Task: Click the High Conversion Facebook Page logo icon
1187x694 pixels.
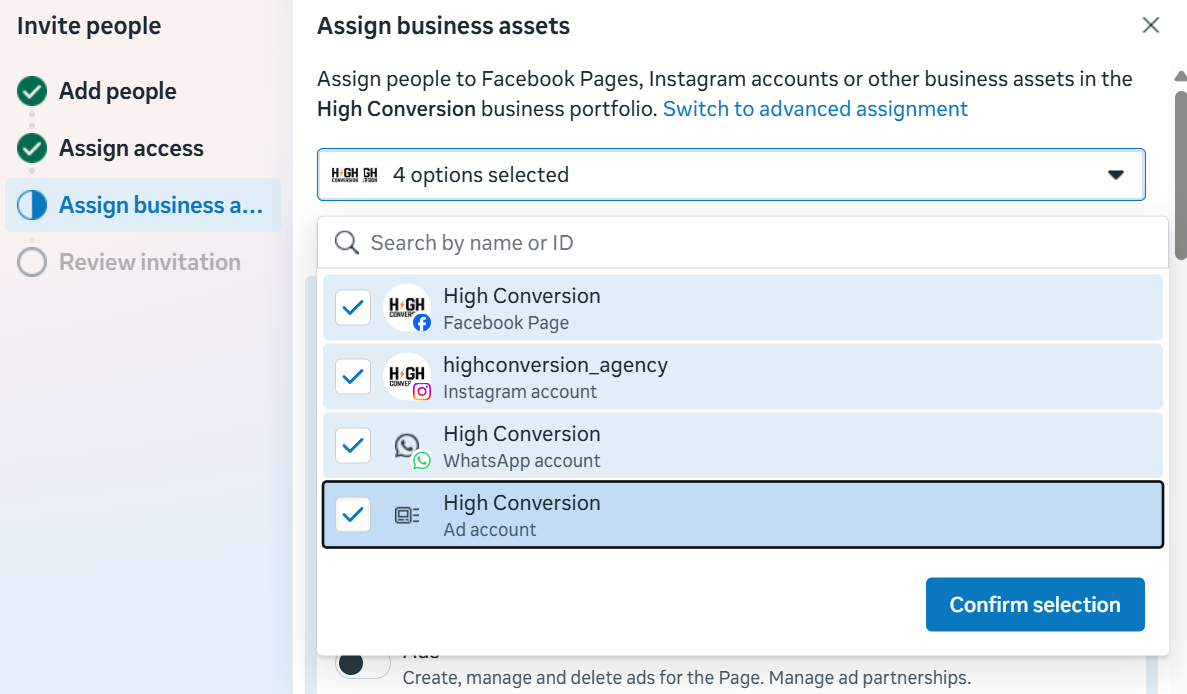Action: pos(407,307)
